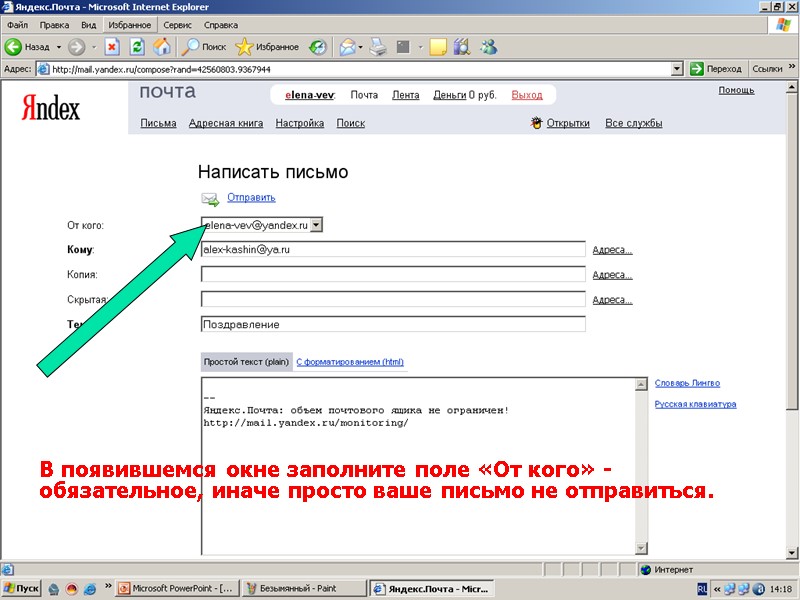Click the Копия input field
Image resolution: width=800 pixels, height=600 pixels.
point(393,274)
